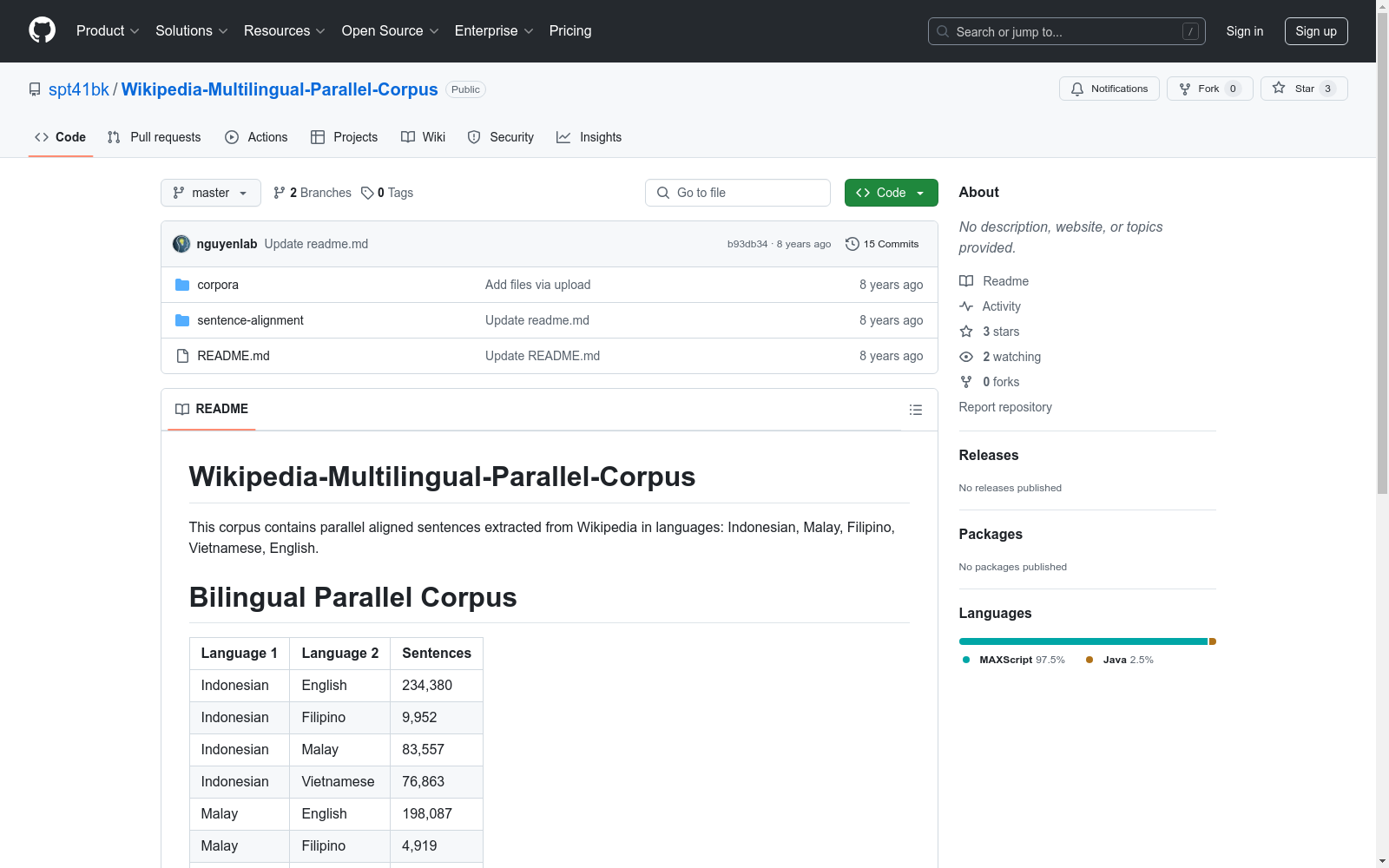The width and height of the screenshot is (1389, 868).
Task: Open the Actions tab
Action: 256,137
